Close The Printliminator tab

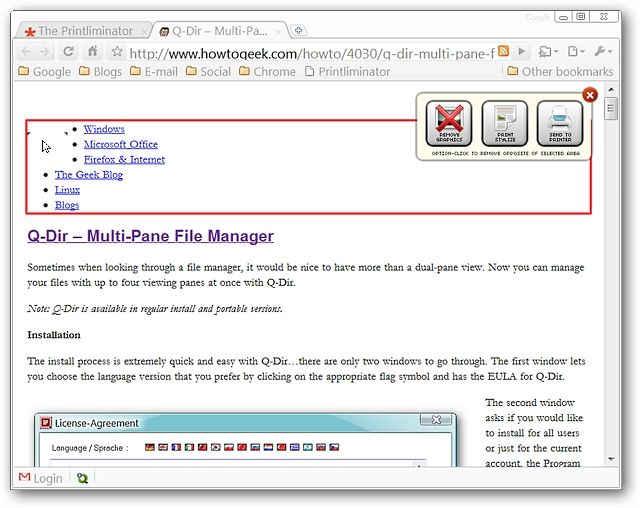click(x=144, y=31)
